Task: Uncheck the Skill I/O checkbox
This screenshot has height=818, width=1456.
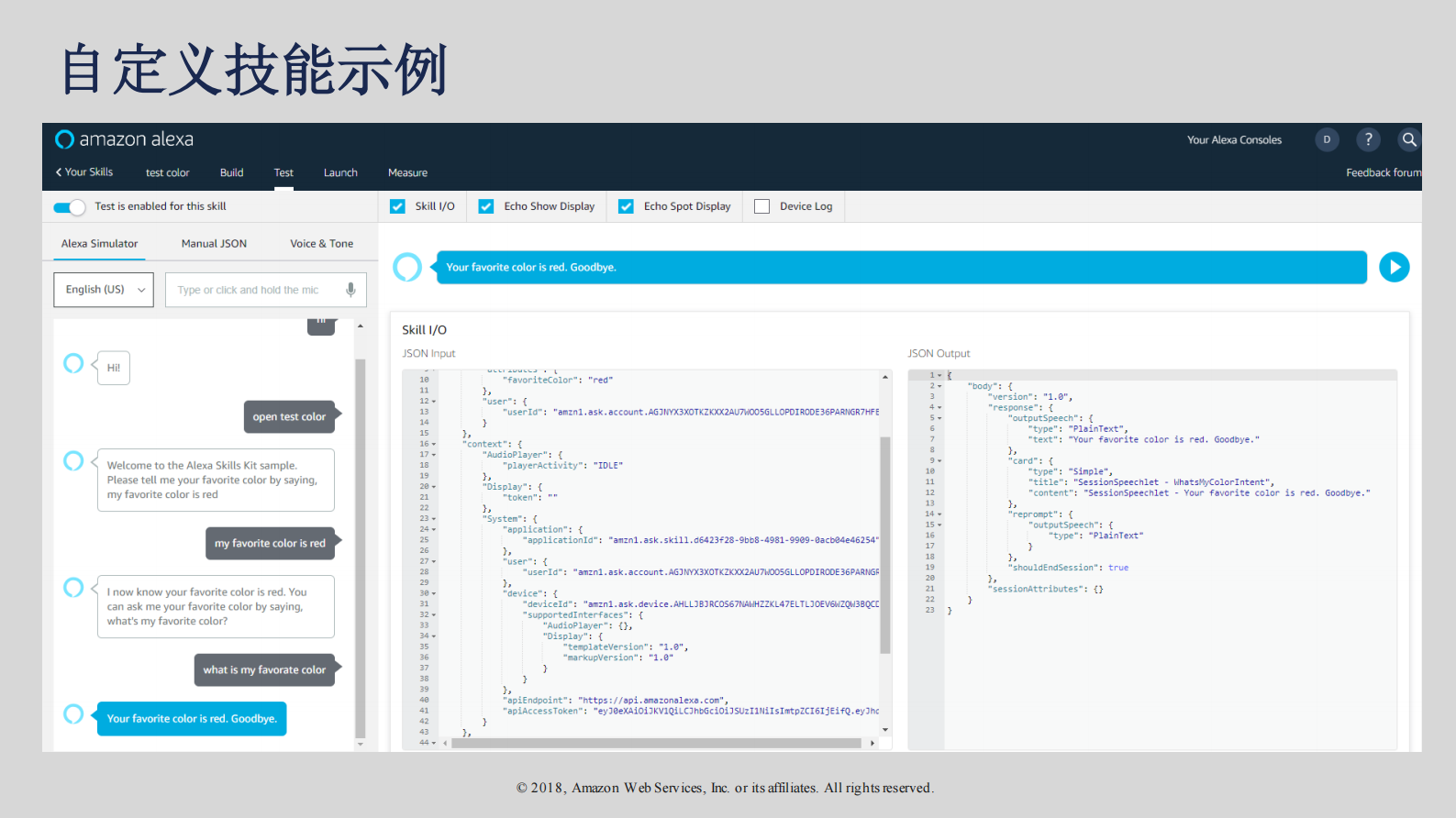Action: [397, 206]
